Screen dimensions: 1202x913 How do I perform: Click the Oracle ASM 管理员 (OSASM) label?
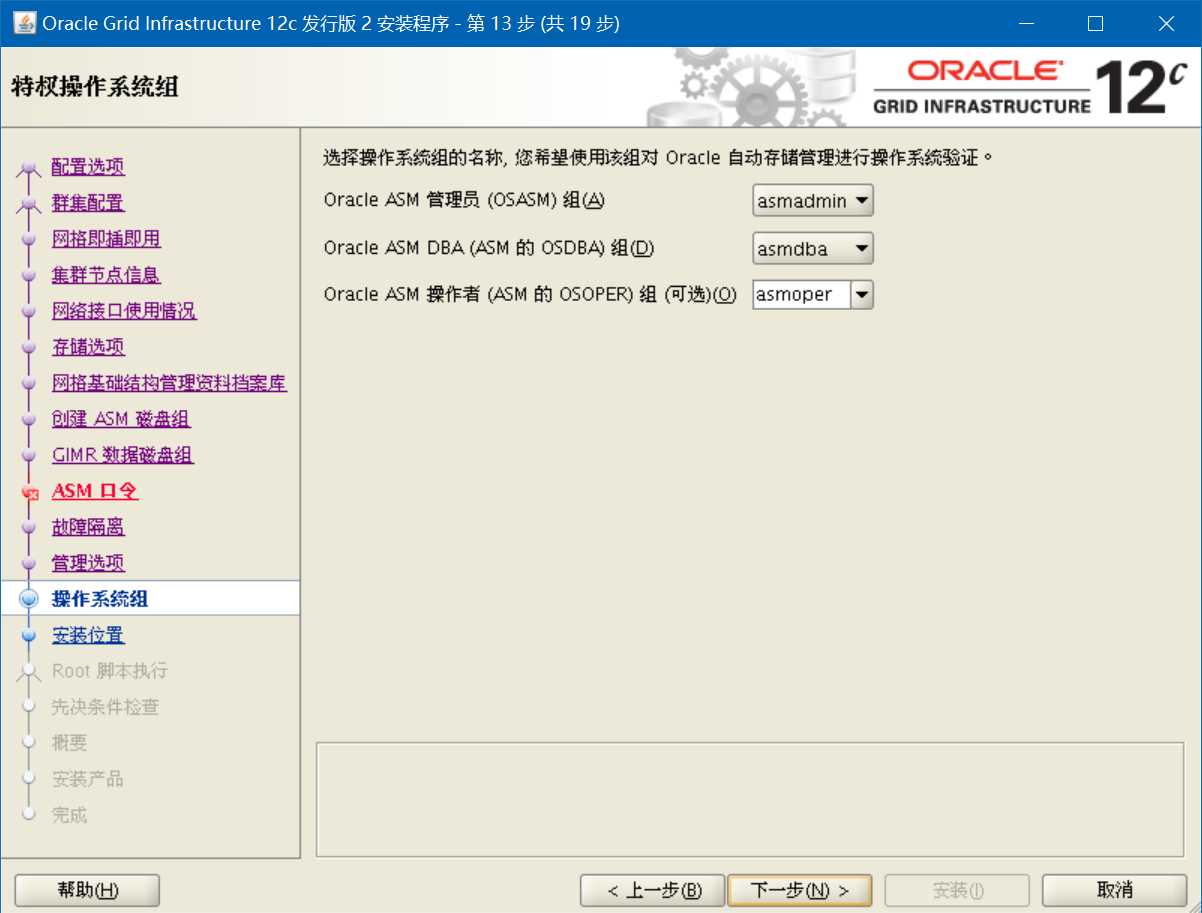pyautogui.click(x=465, y=200)
